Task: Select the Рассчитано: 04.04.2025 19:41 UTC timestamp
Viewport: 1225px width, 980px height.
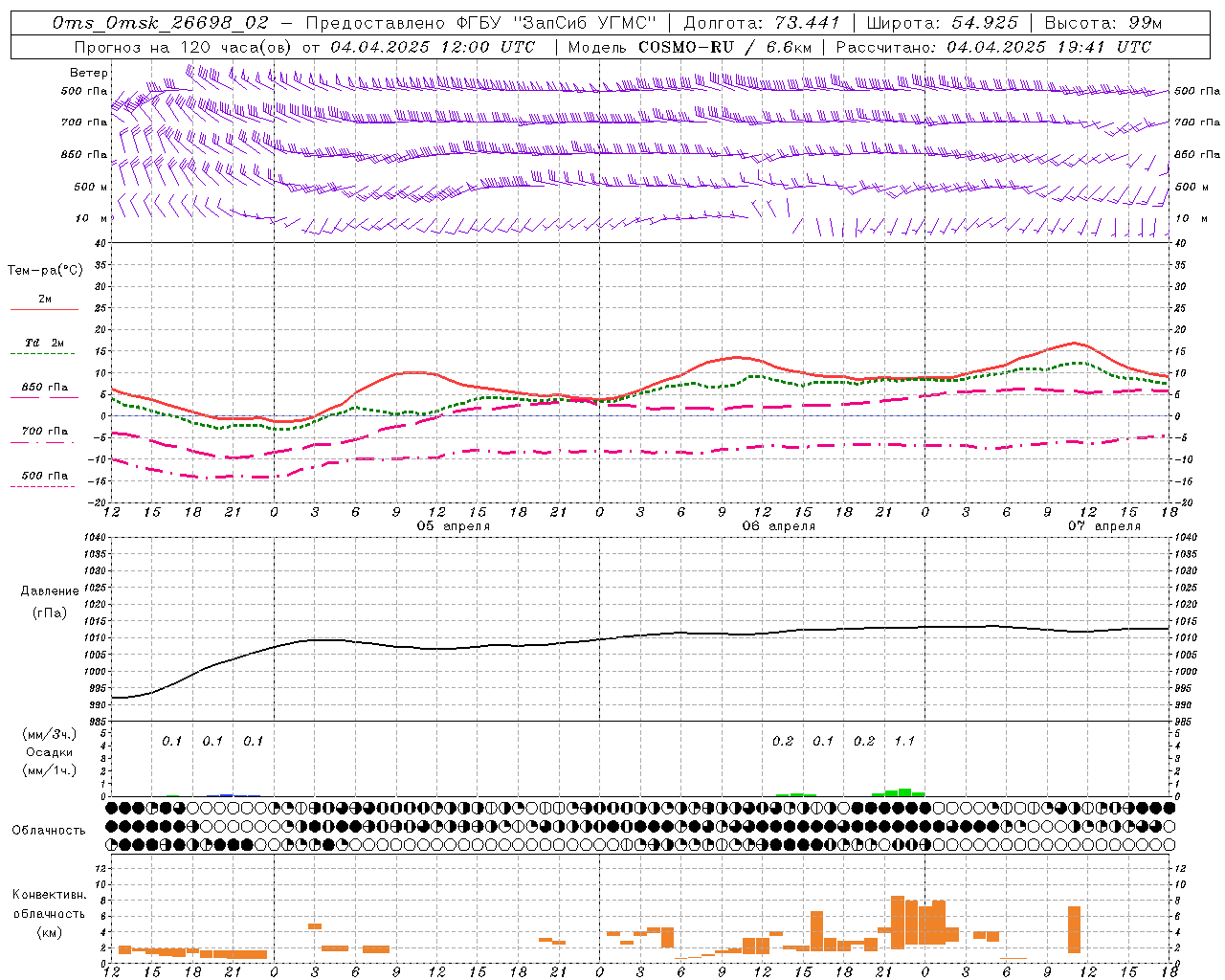Action: pos(993,47)
